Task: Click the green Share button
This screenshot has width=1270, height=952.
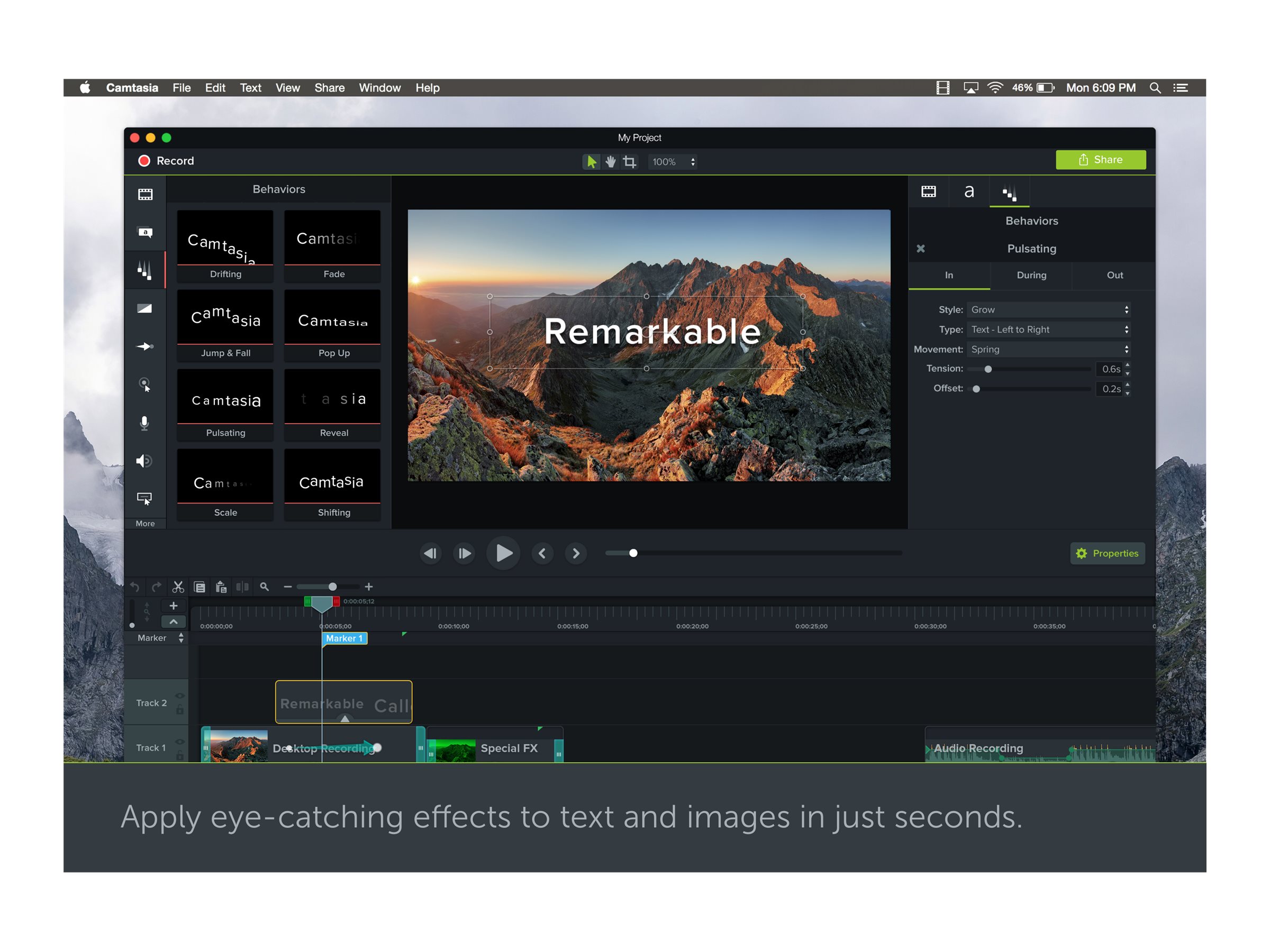Action: coord(1101,160)
